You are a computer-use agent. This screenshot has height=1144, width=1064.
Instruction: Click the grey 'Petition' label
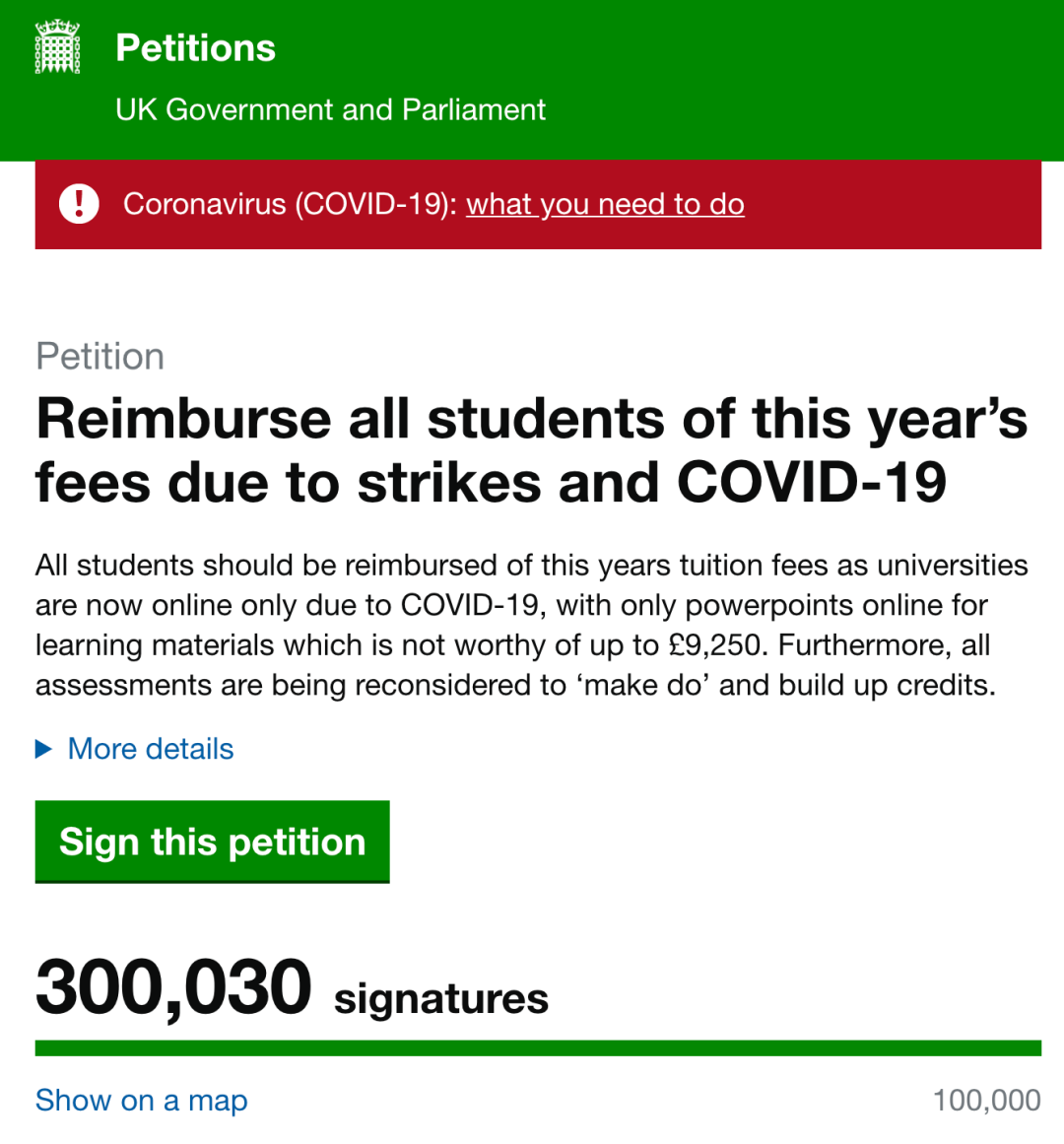(x=100, y=356)
